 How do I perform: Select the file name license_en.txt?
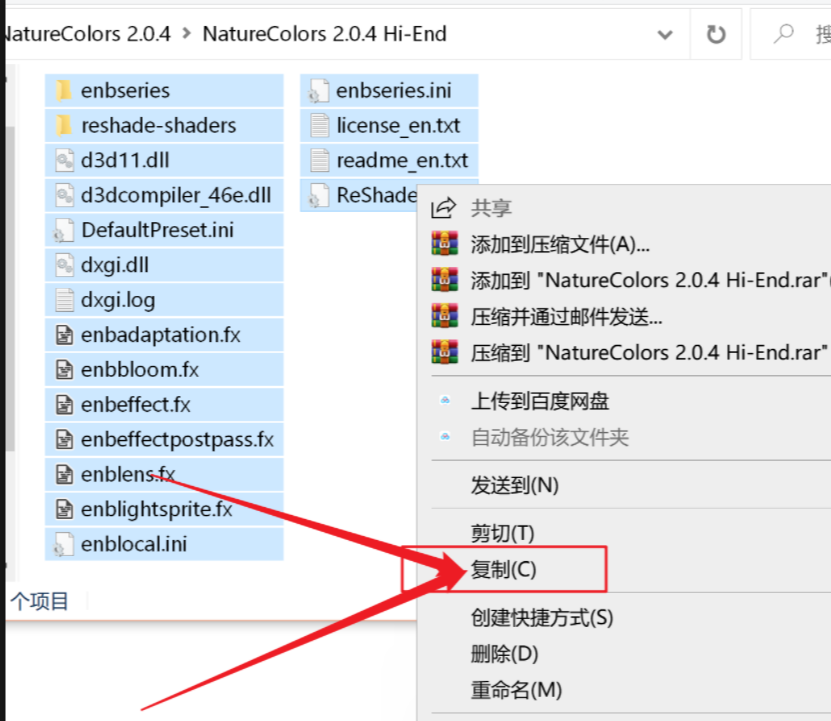point(399,126)
